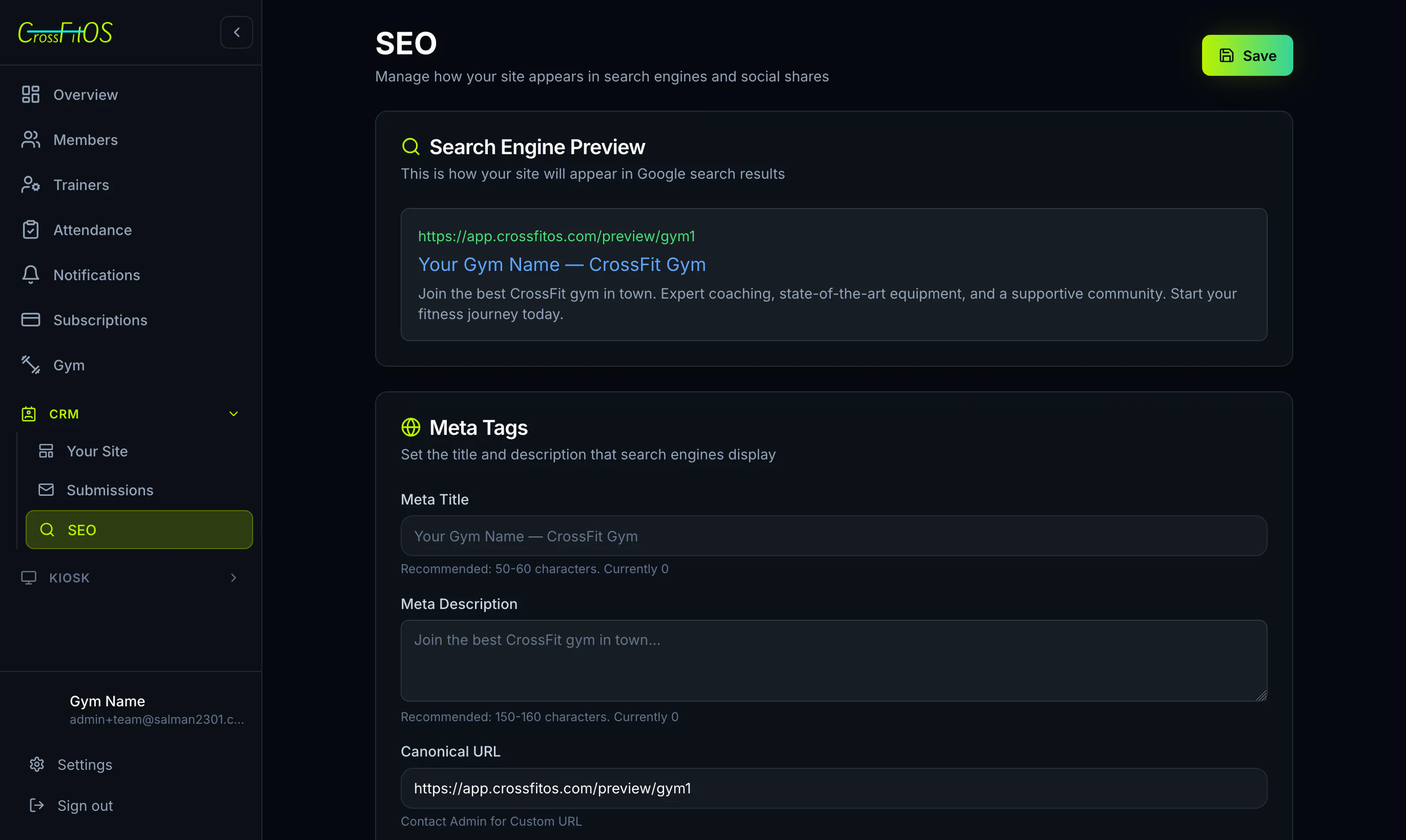Click the 'Meta Title' label

click(435, 499)
